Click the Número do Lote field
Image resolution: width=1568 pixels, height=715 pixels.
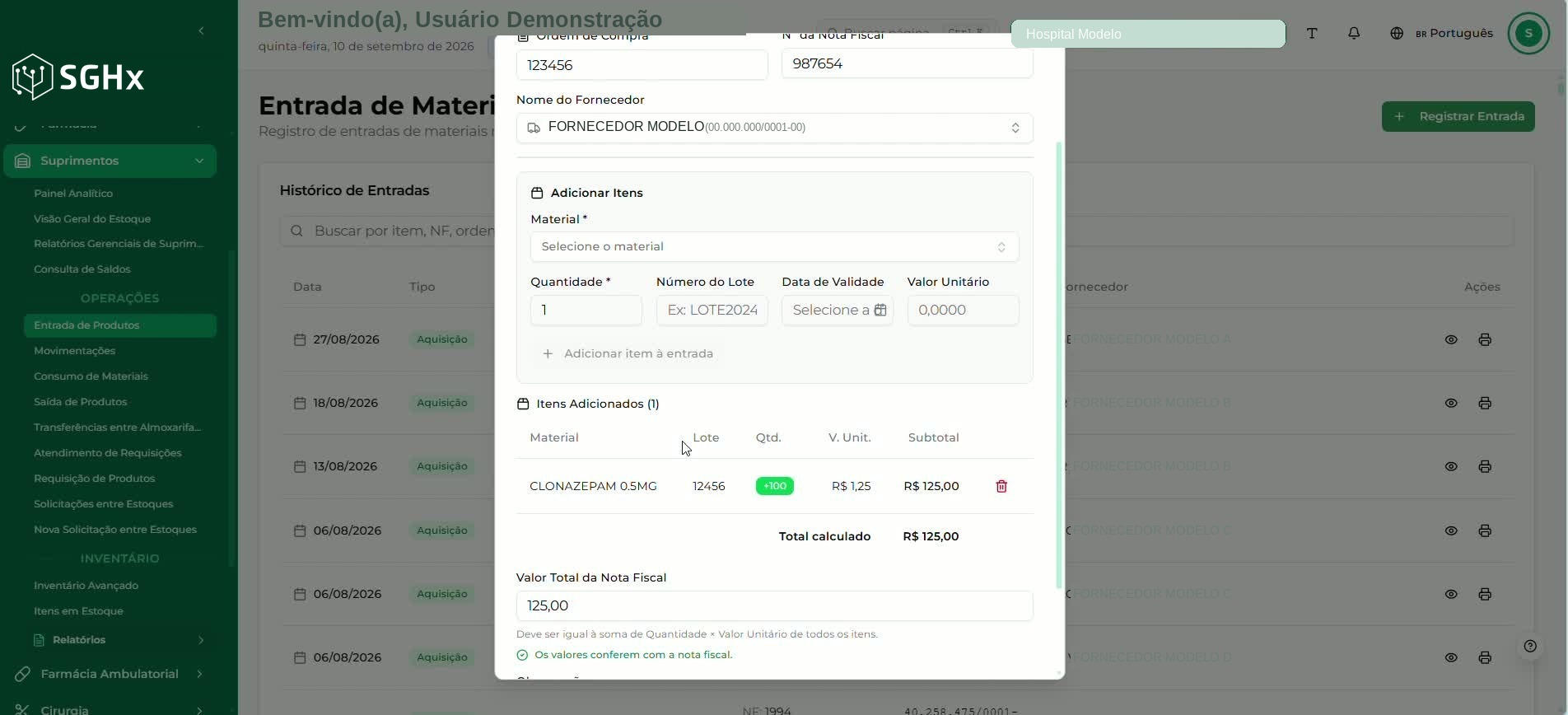712,310
